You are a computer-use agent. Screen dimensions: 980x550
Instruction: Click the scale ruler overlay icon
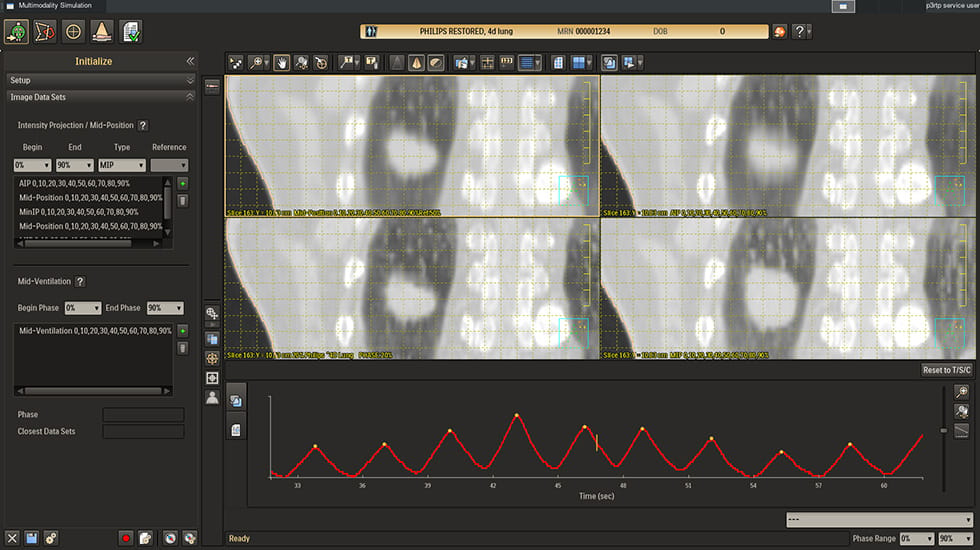(506, 62)
